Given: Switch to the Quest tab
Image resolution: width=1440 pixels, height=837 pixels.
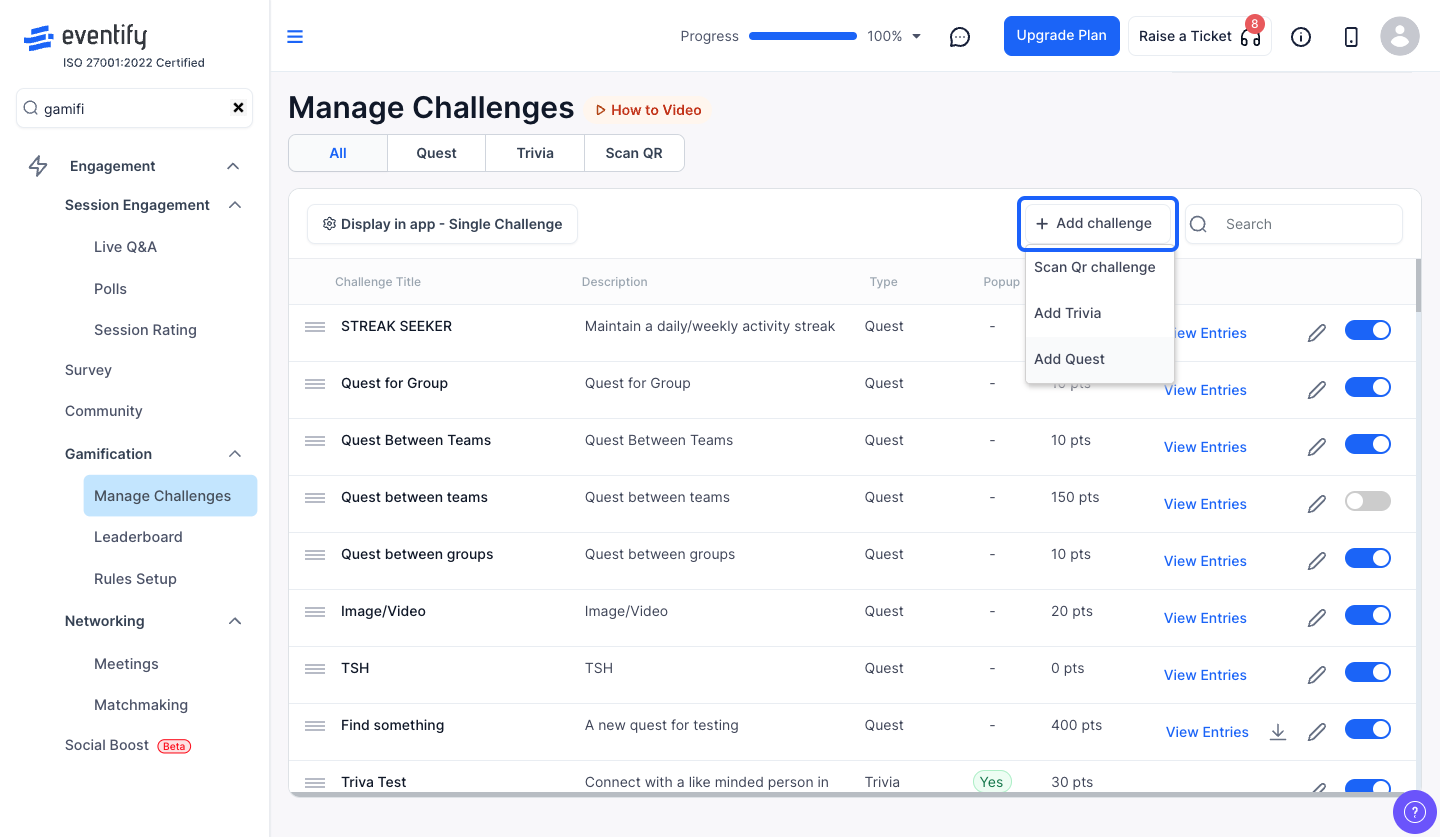Looking at the screenshot, I should coord(436,153).
